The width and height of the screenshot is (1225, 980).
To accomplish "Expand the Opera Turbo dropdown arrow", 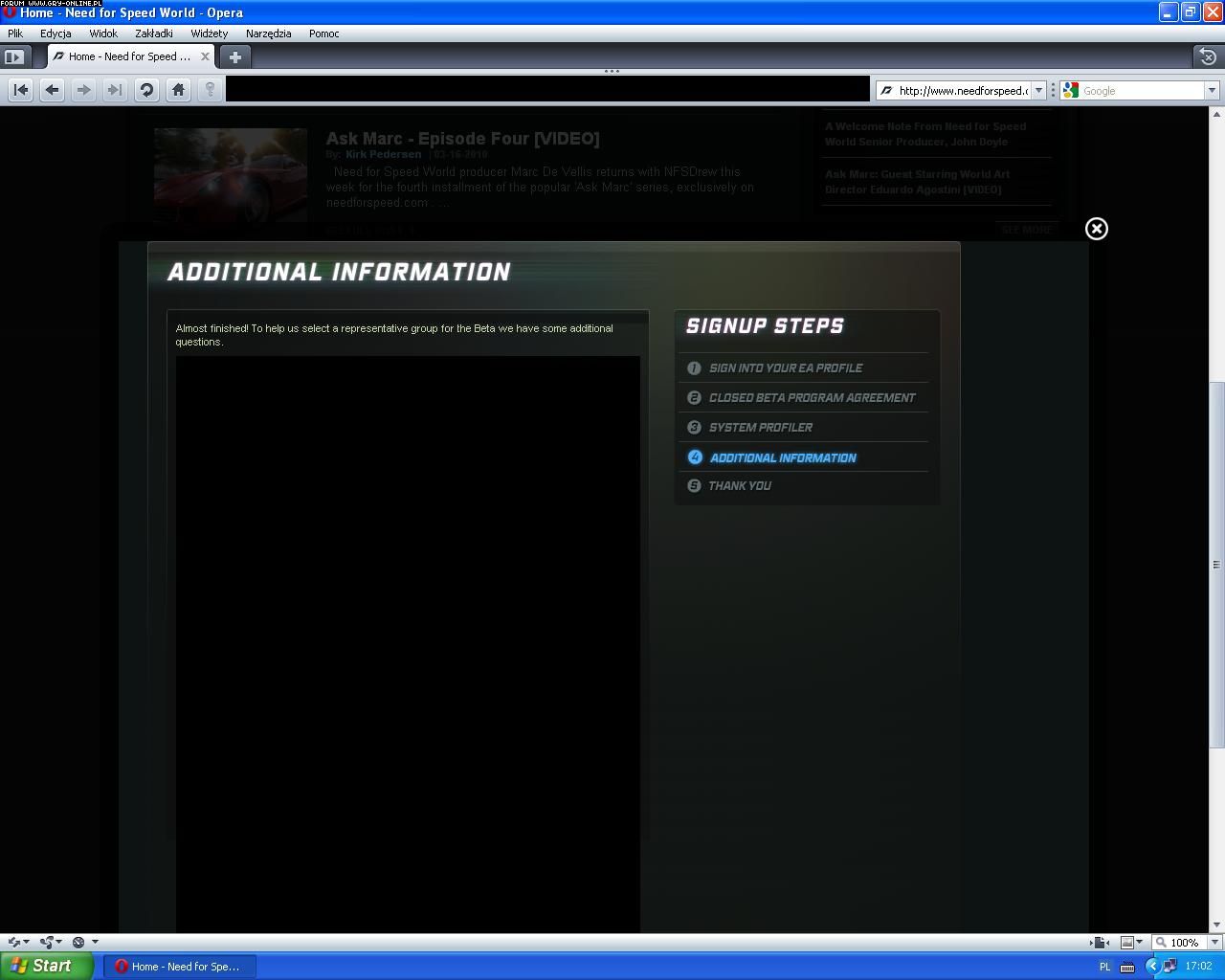I will point(95,943).
